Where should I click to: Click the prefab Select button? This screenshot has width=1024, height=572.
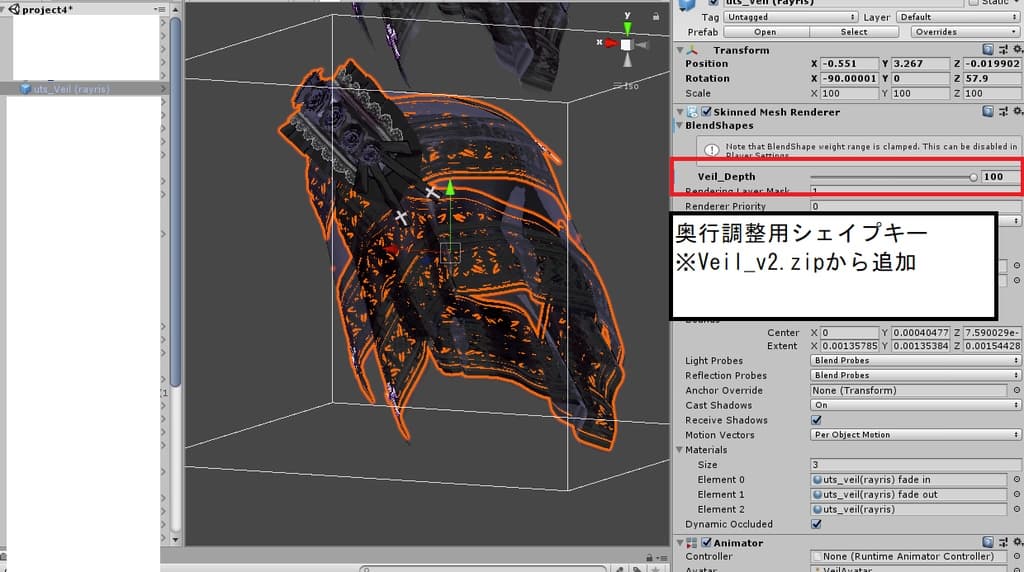pyautogui.click(x=853, y=32)
